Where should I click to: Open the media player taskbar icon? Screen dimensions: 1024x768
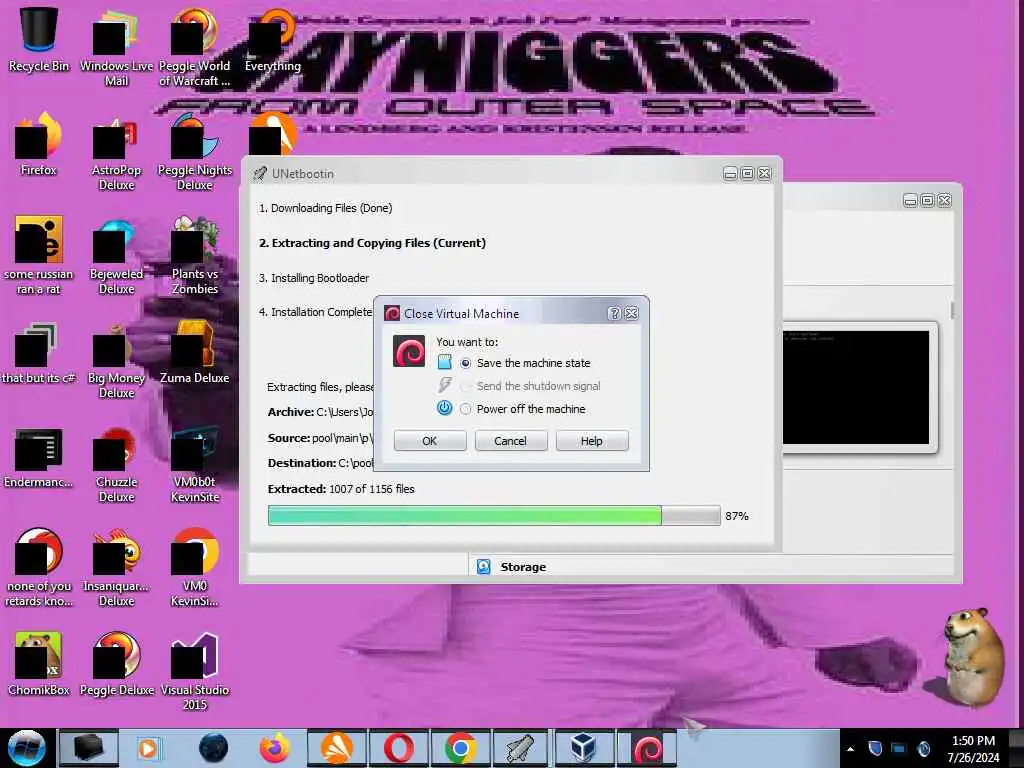[148, 748]
